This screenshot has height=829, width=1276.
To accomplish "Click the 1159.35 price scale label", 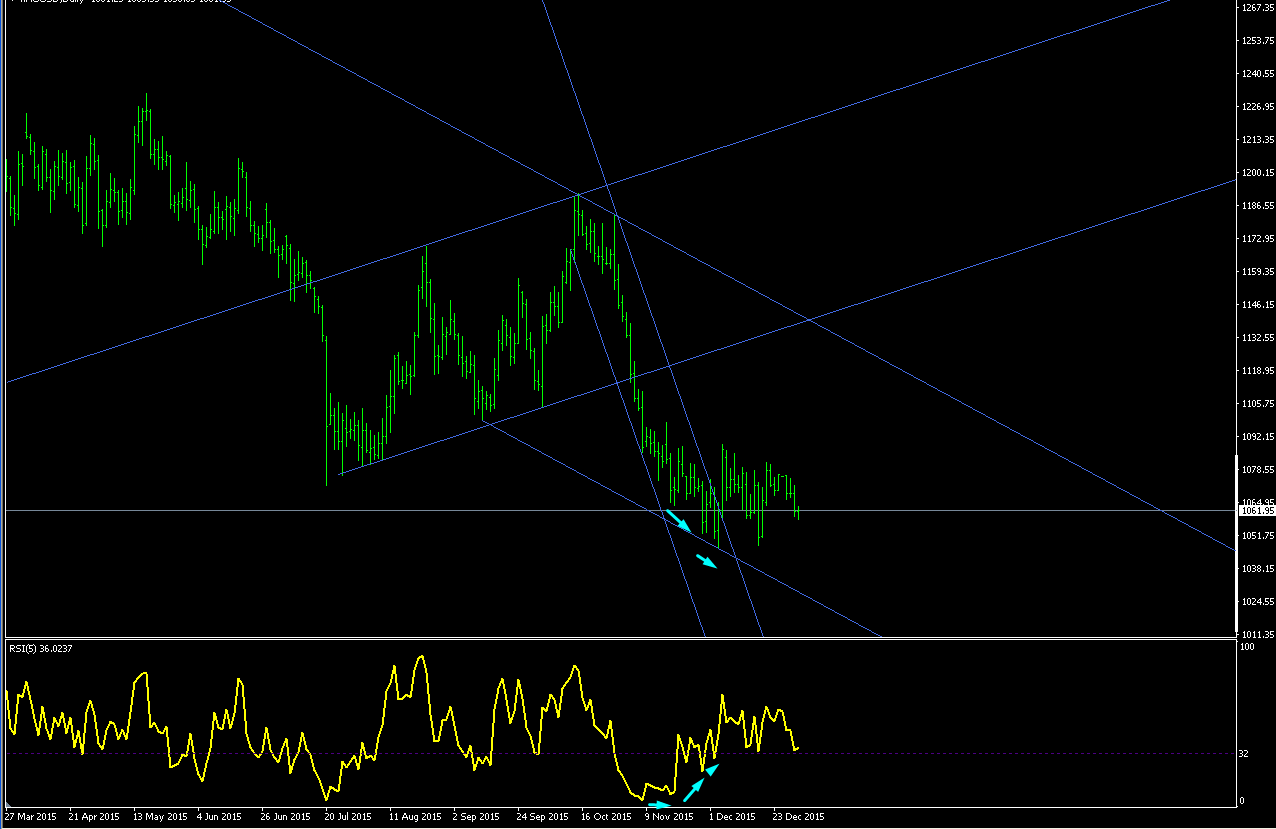I will click(x=1256, y=272).
